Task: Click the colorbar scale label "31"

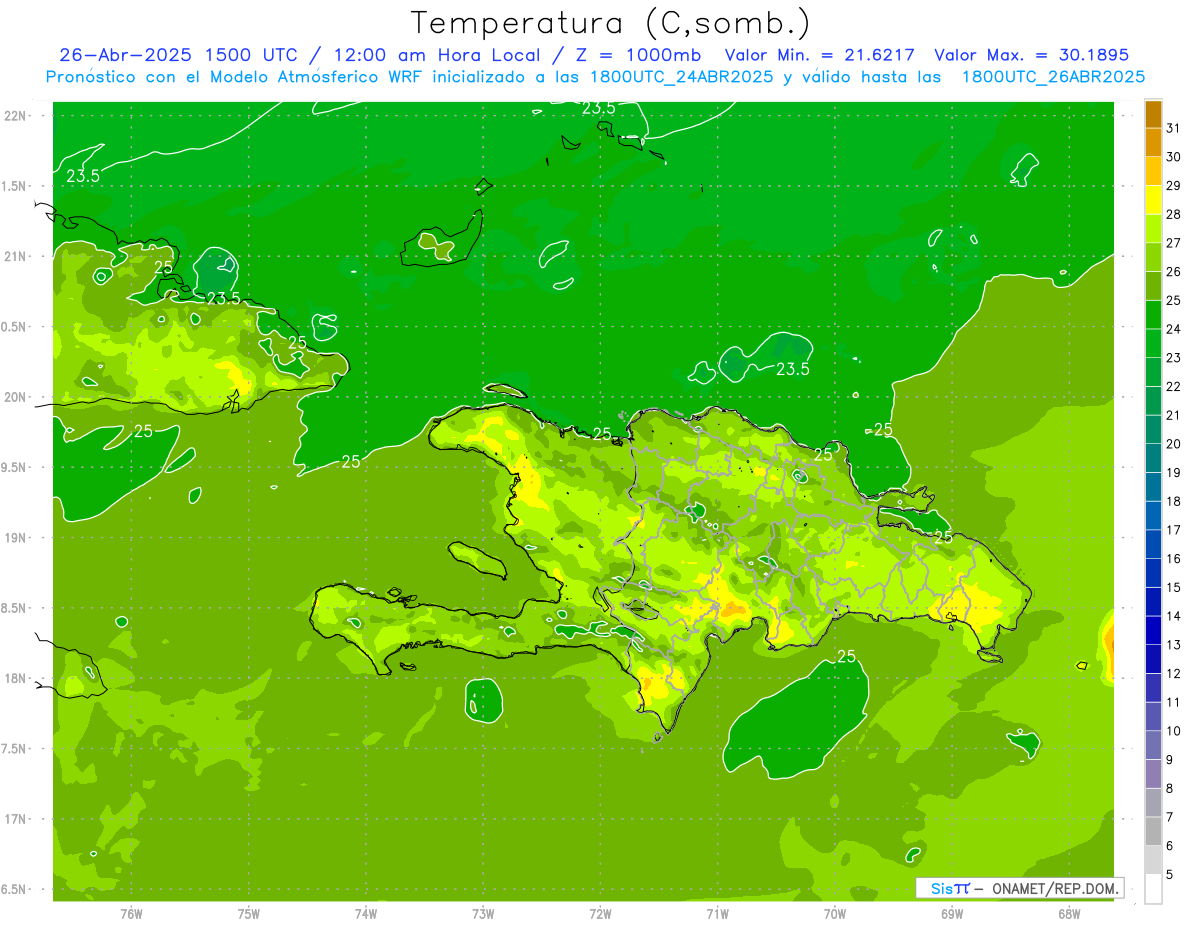Action: [x=1174, y=128]
